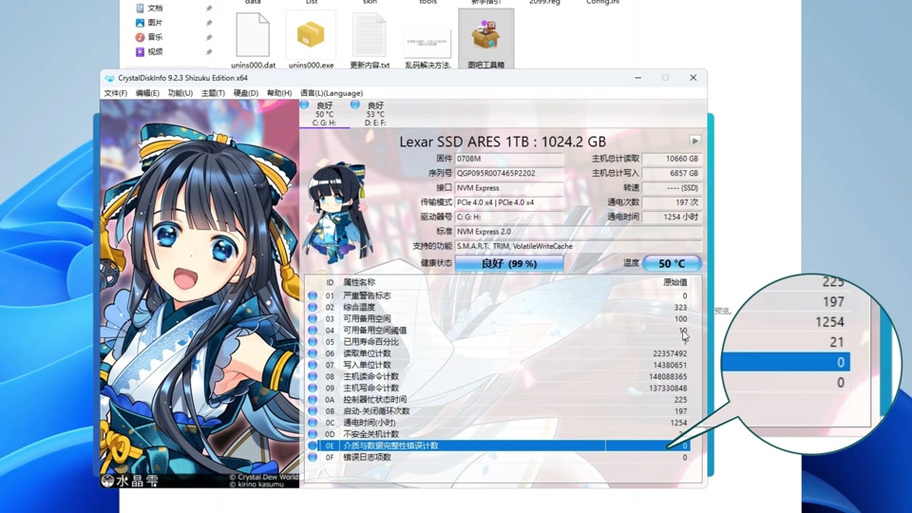912x513 pixels.
Task: Select the C: G: H: disk tab
Action: 325,114
